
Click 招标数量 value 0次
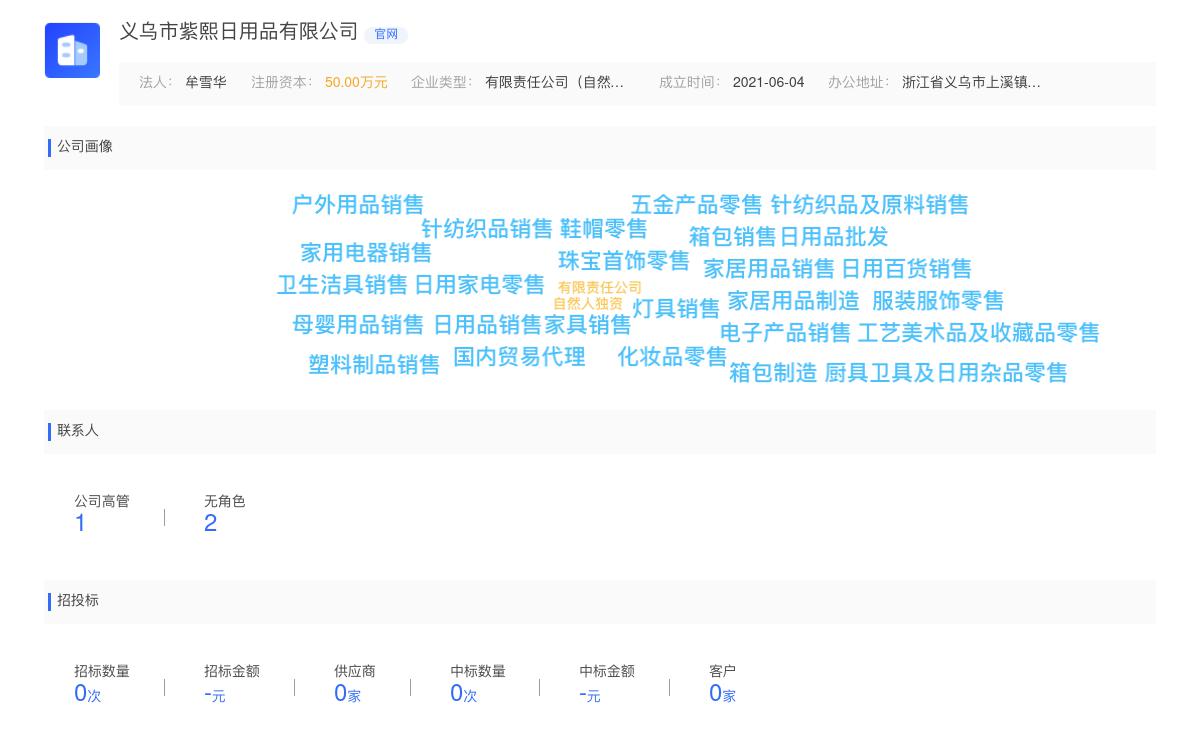(87, 694)
